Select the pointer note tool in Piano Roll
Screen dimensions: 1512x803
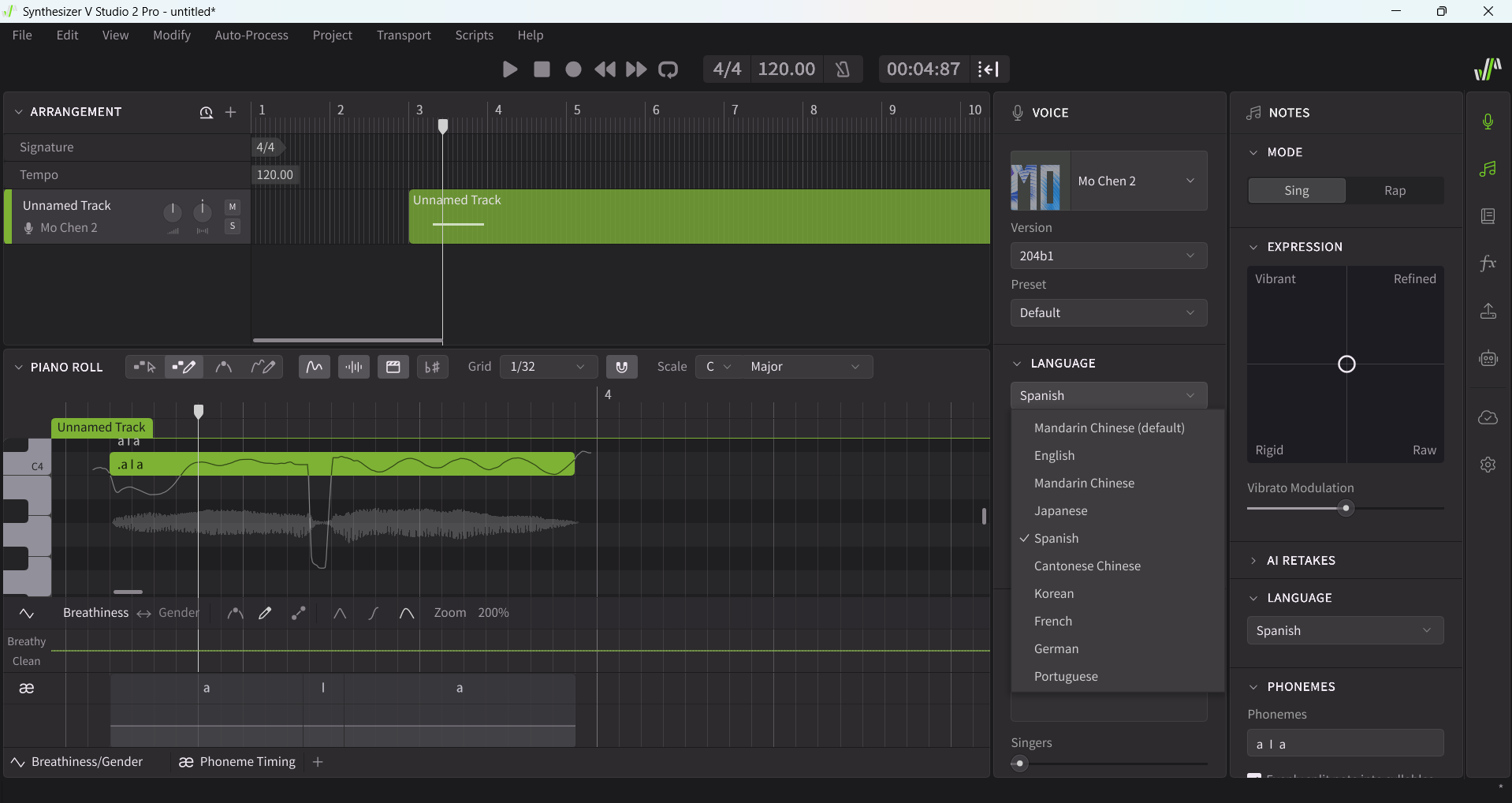144,367
